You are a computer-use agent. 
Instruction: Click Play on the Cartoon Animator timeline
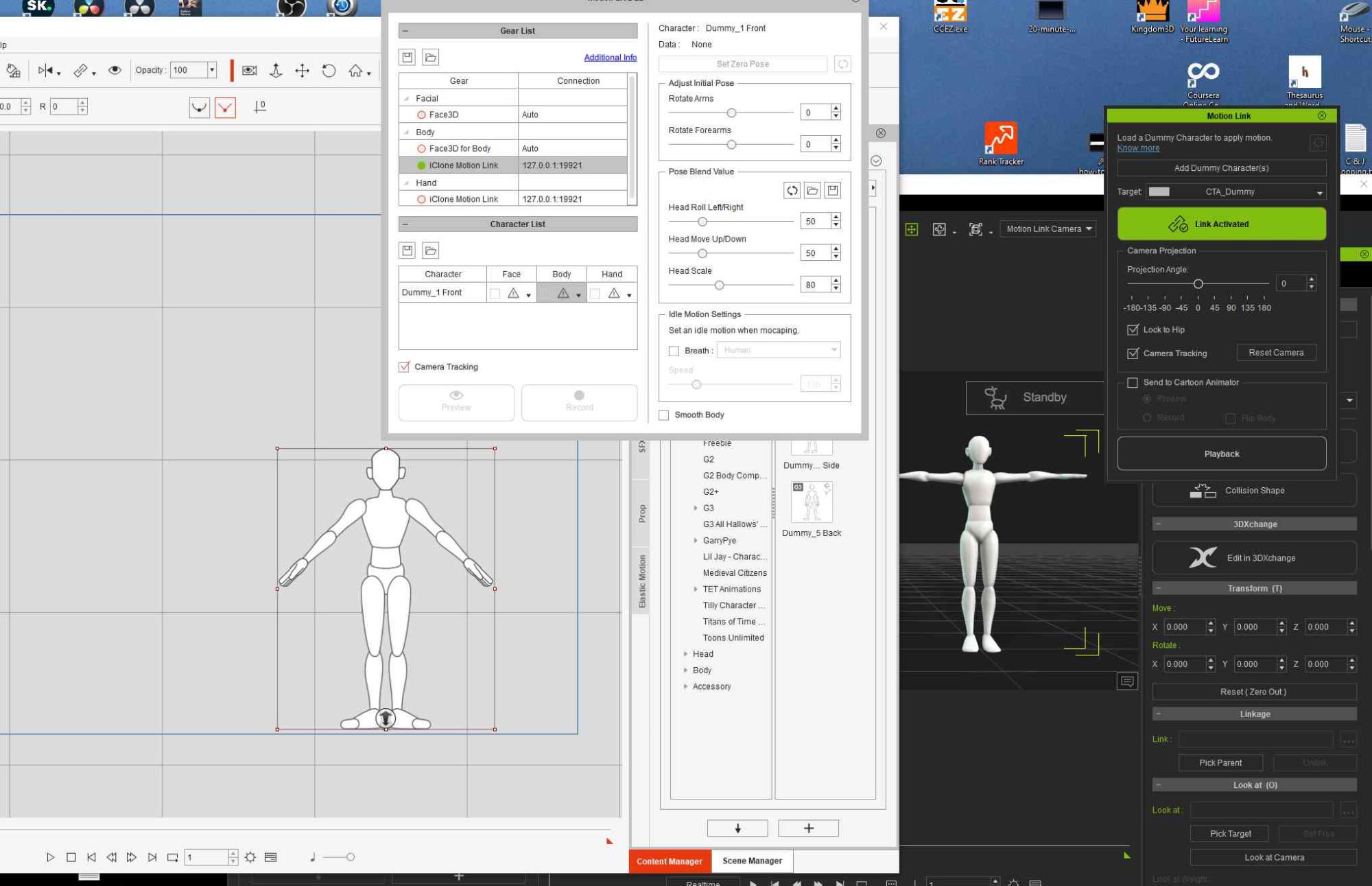click(50, 857)
